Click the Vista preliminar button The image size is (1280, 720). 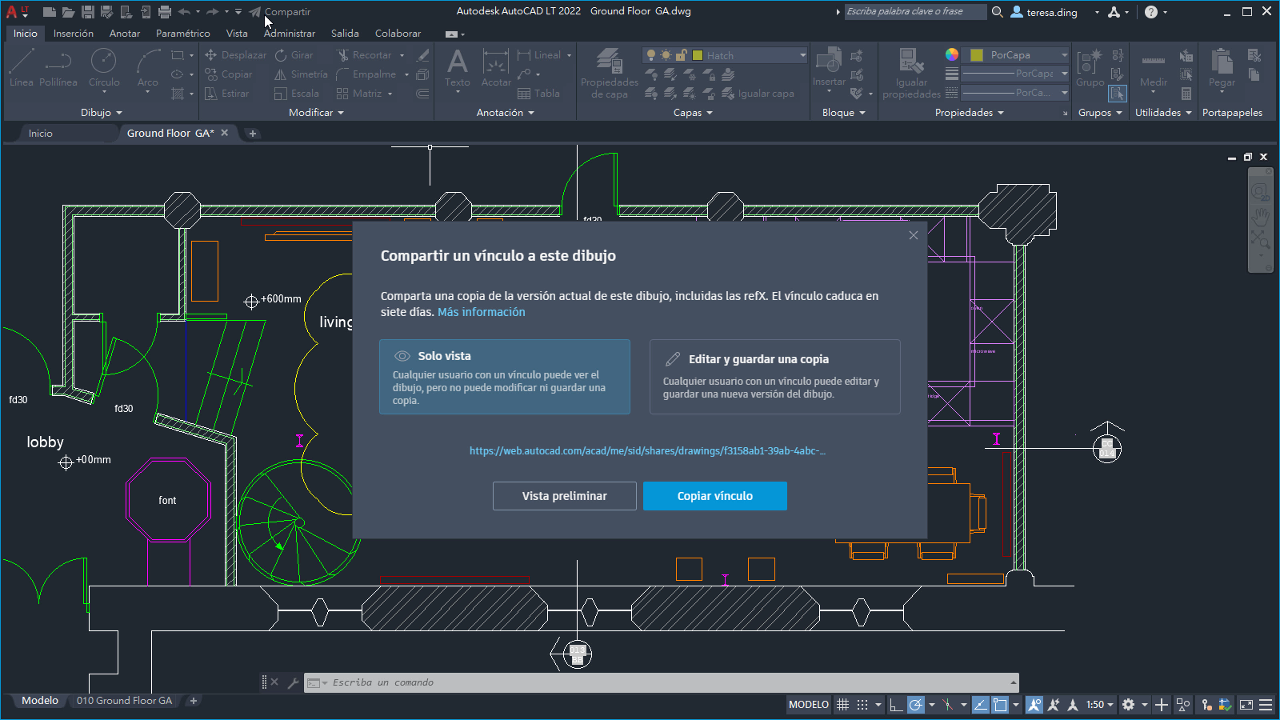(x=564, y=496)
